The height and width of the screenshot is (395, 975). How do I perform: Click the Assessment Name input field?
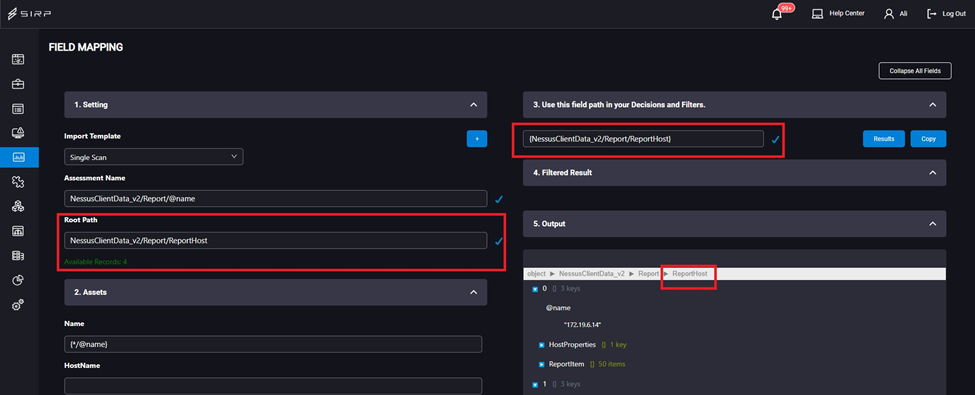point(275,198)
